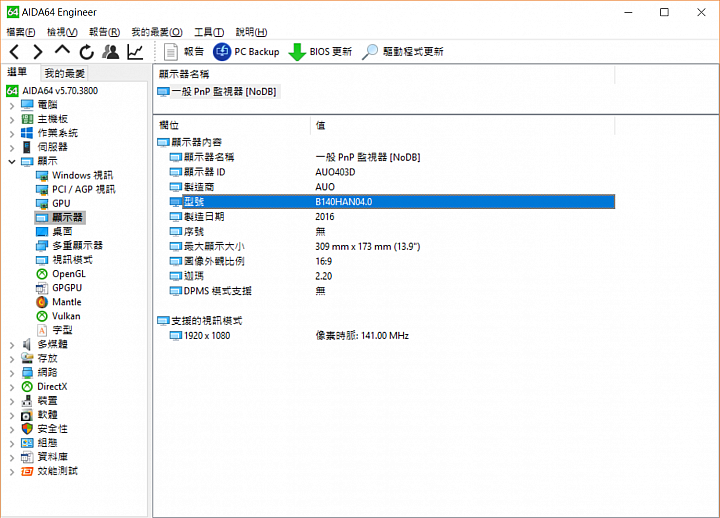The height and width of the screenshot is (518, 720).
Task: Click the 網路 network icon
Action: point(27,372)
